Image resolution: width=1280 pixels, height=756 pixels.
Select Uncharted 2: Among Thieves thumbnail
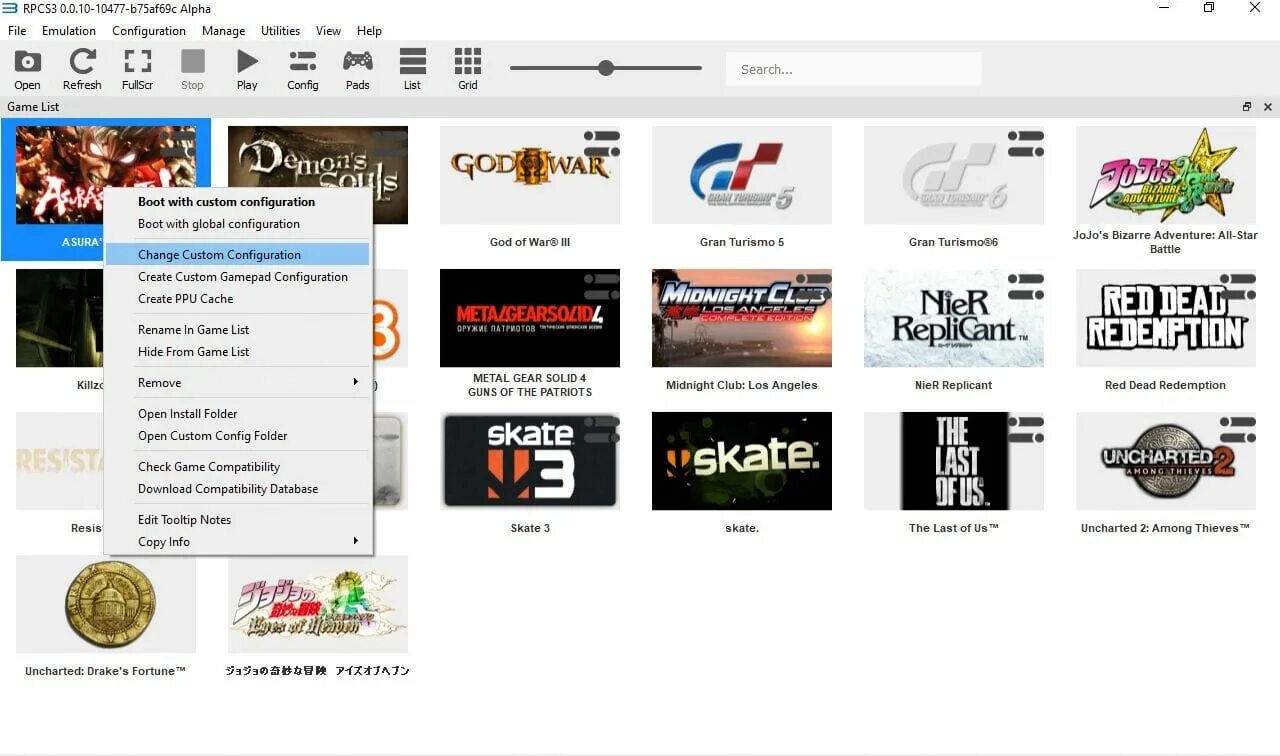tap(1166, 461)
